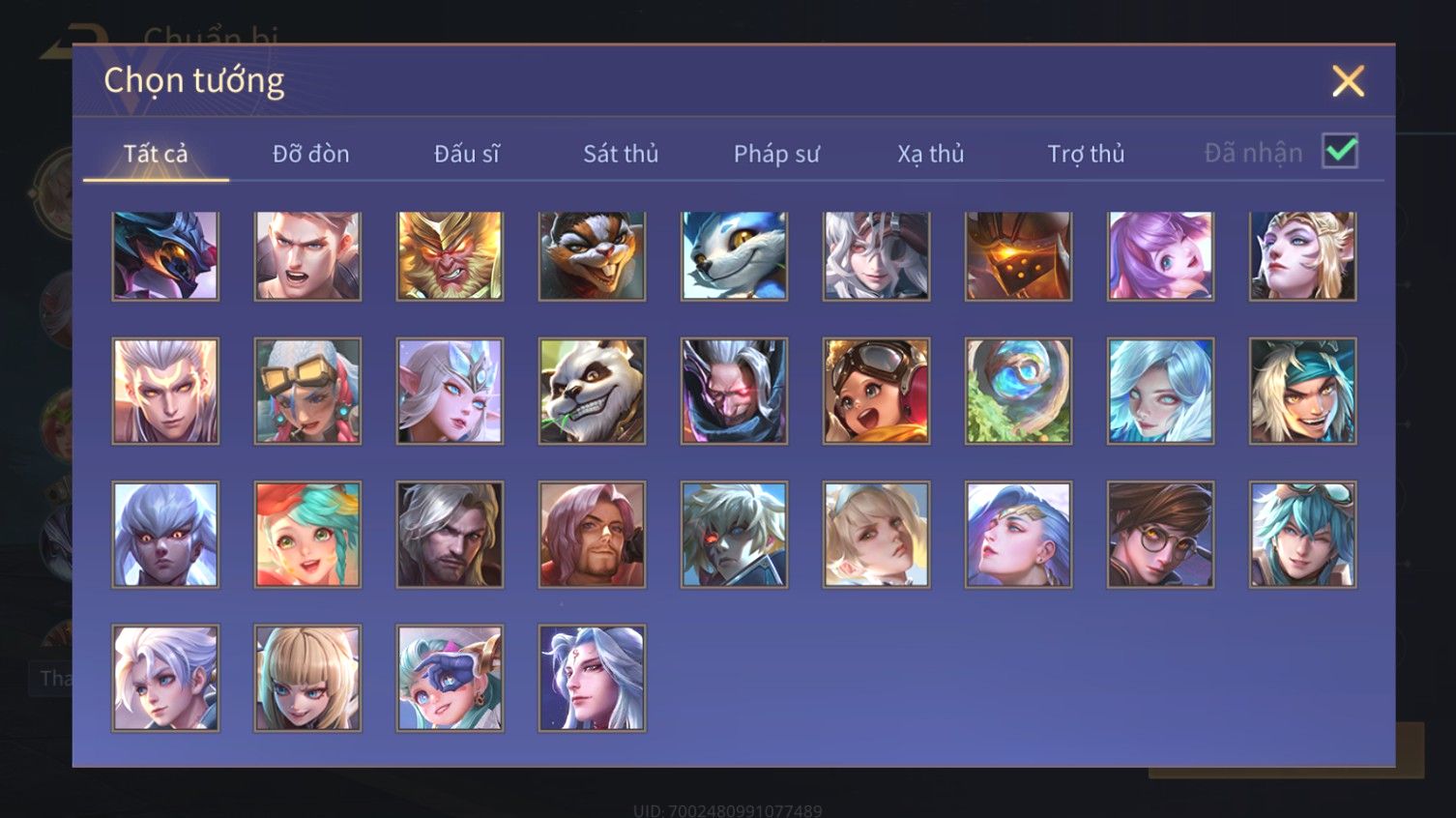Pick the blue wolf hero portrait
Screen dimensions: 1456x818
tap(734, 256)
